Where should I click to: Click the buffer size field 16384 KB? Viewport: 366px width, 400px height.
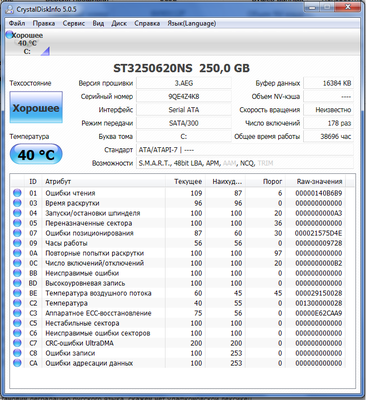click(x=329, y=83)
